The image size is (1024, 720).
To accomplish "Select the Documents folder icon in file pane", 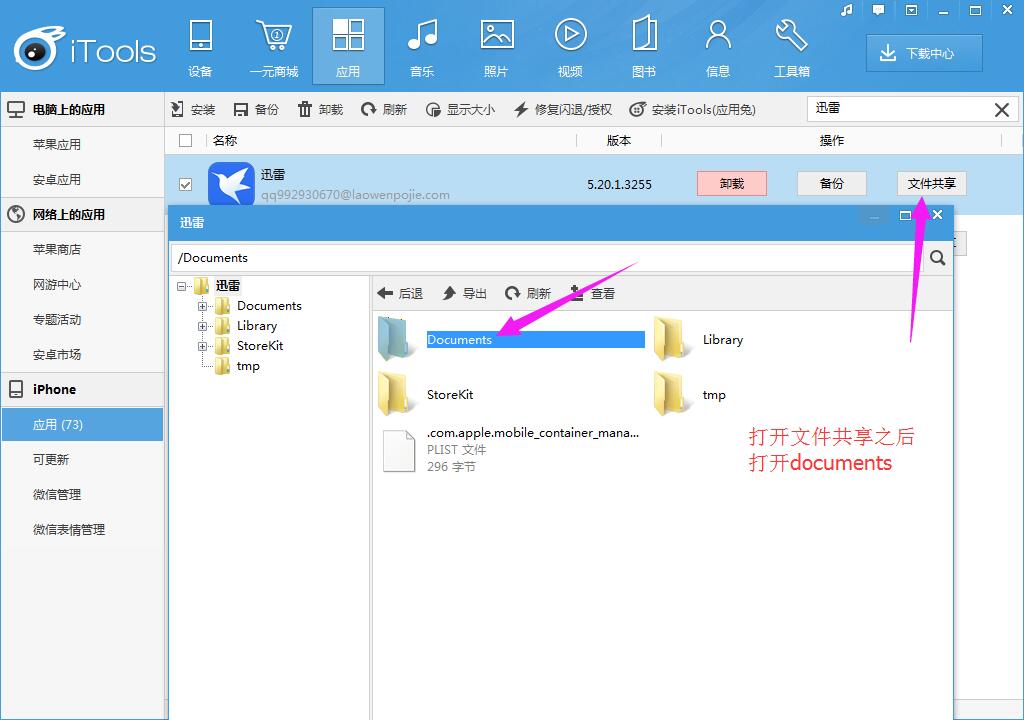I will [x=396, y=339].
